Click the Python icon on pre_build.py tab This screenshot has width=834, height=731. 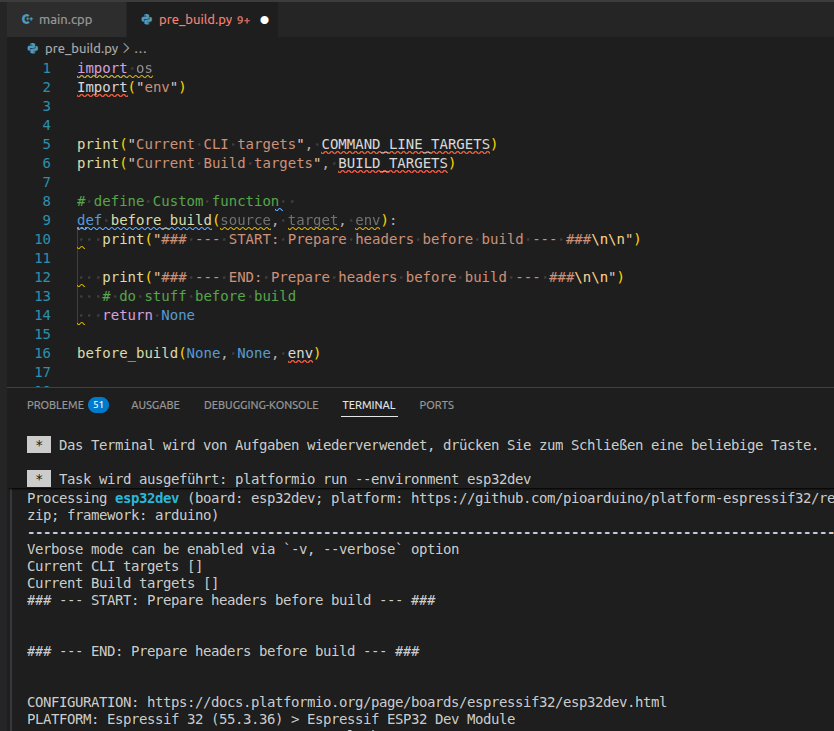(147, 19)
